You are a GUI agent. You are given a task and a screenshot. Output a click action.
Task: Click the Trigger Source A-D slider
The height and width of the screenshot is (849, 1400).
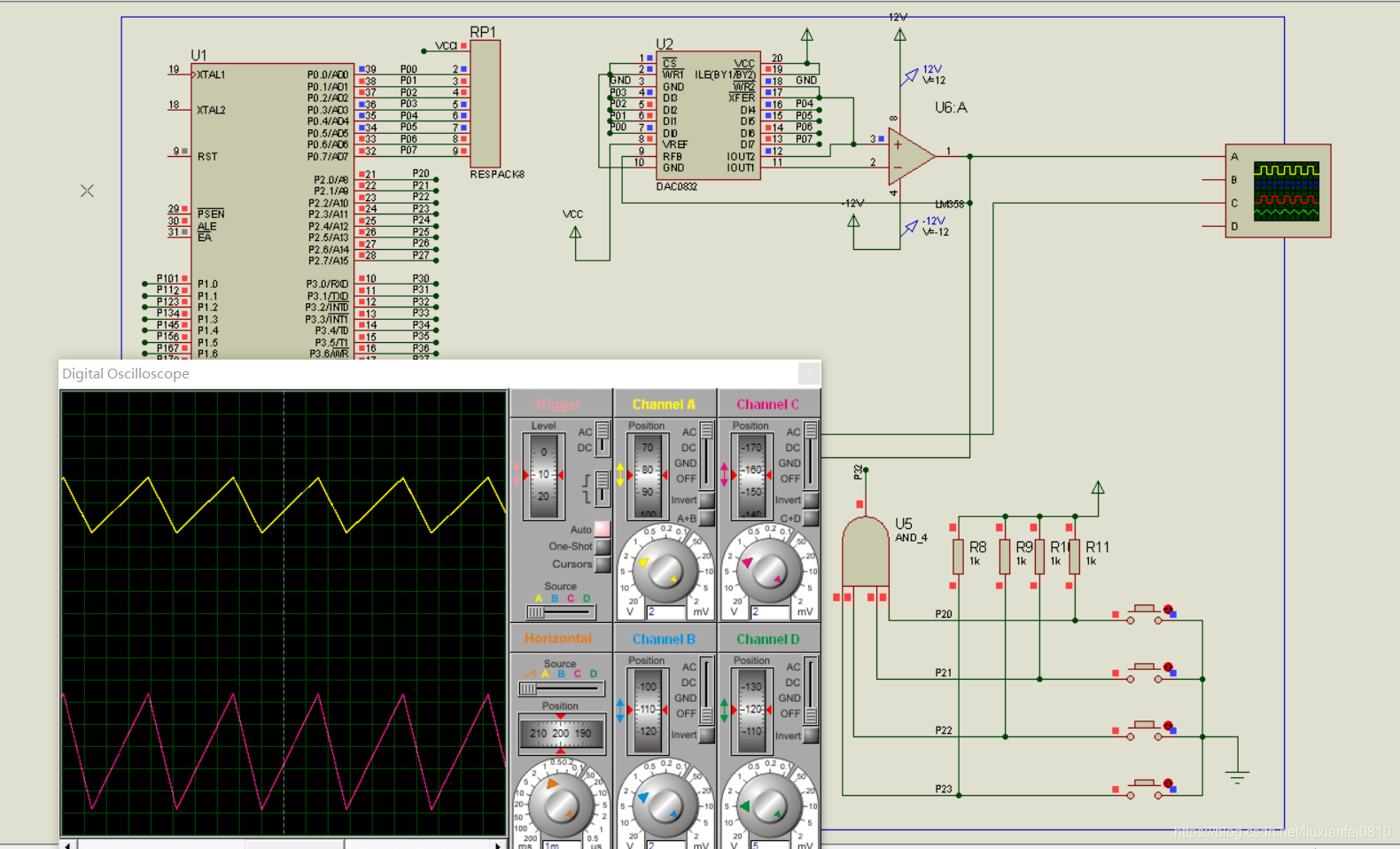[x=561, y=611]
